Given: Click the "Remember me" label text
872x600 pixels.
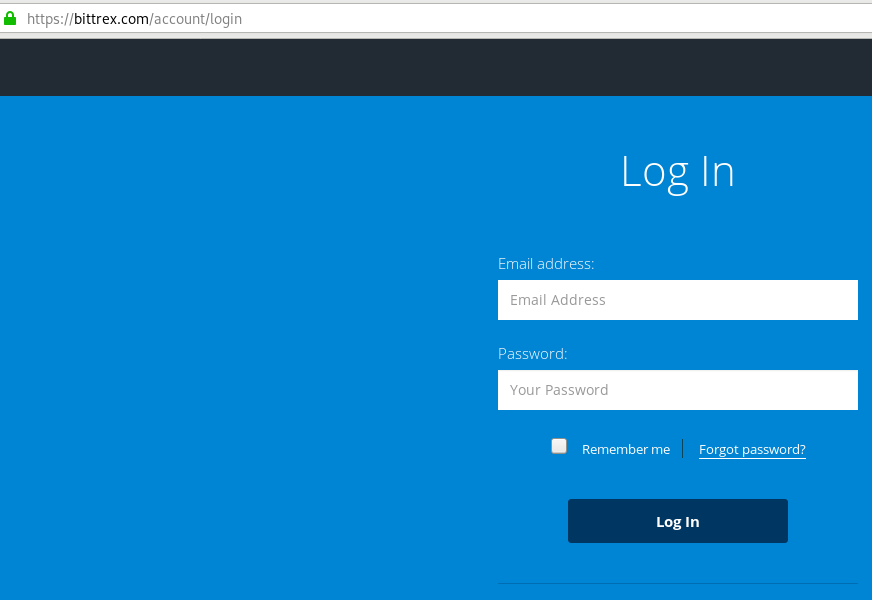Looking at the screenshot, I should [x=626, y=449].
